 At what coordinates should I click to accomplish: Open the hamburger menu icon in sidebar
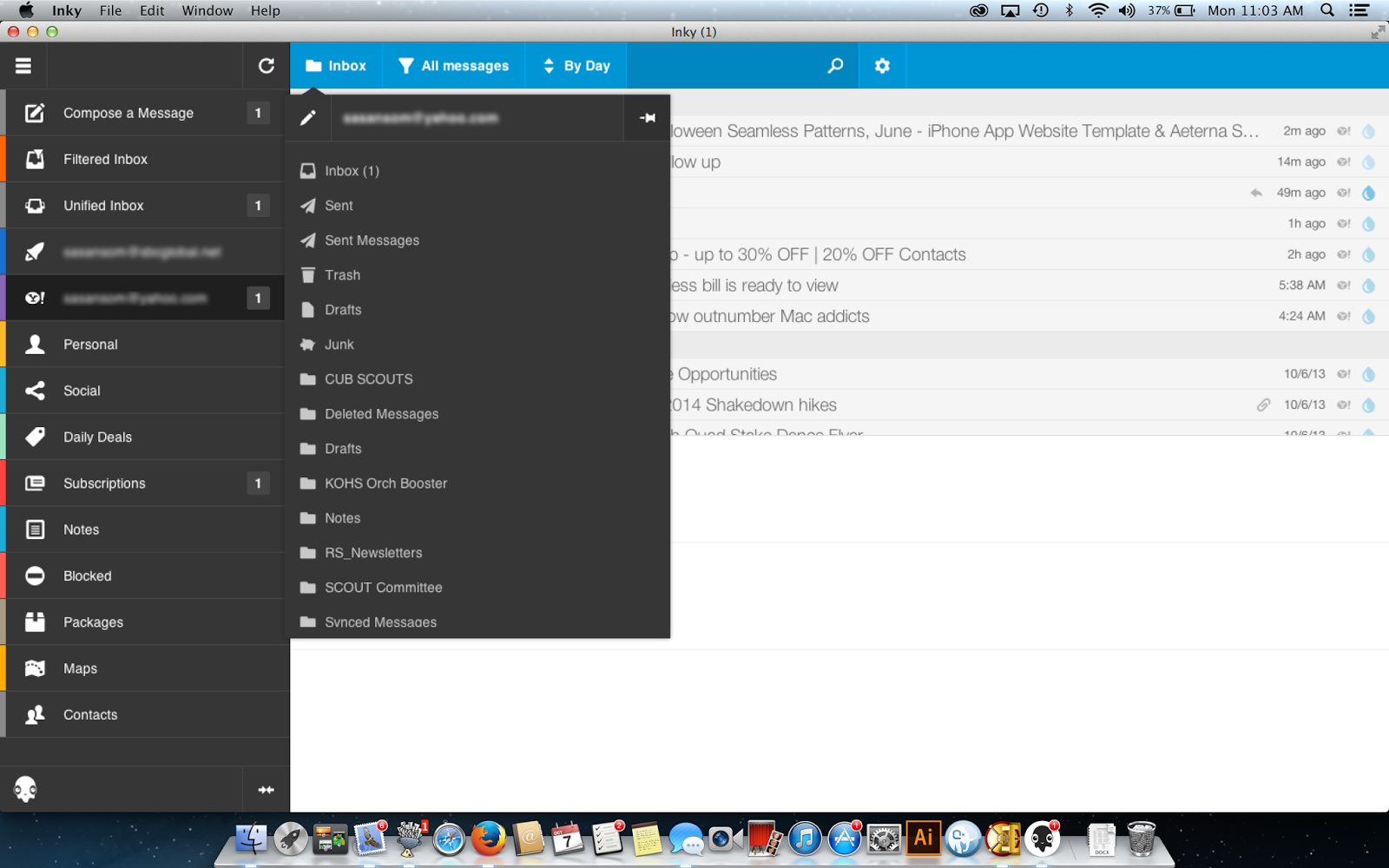tap(23, 66)
